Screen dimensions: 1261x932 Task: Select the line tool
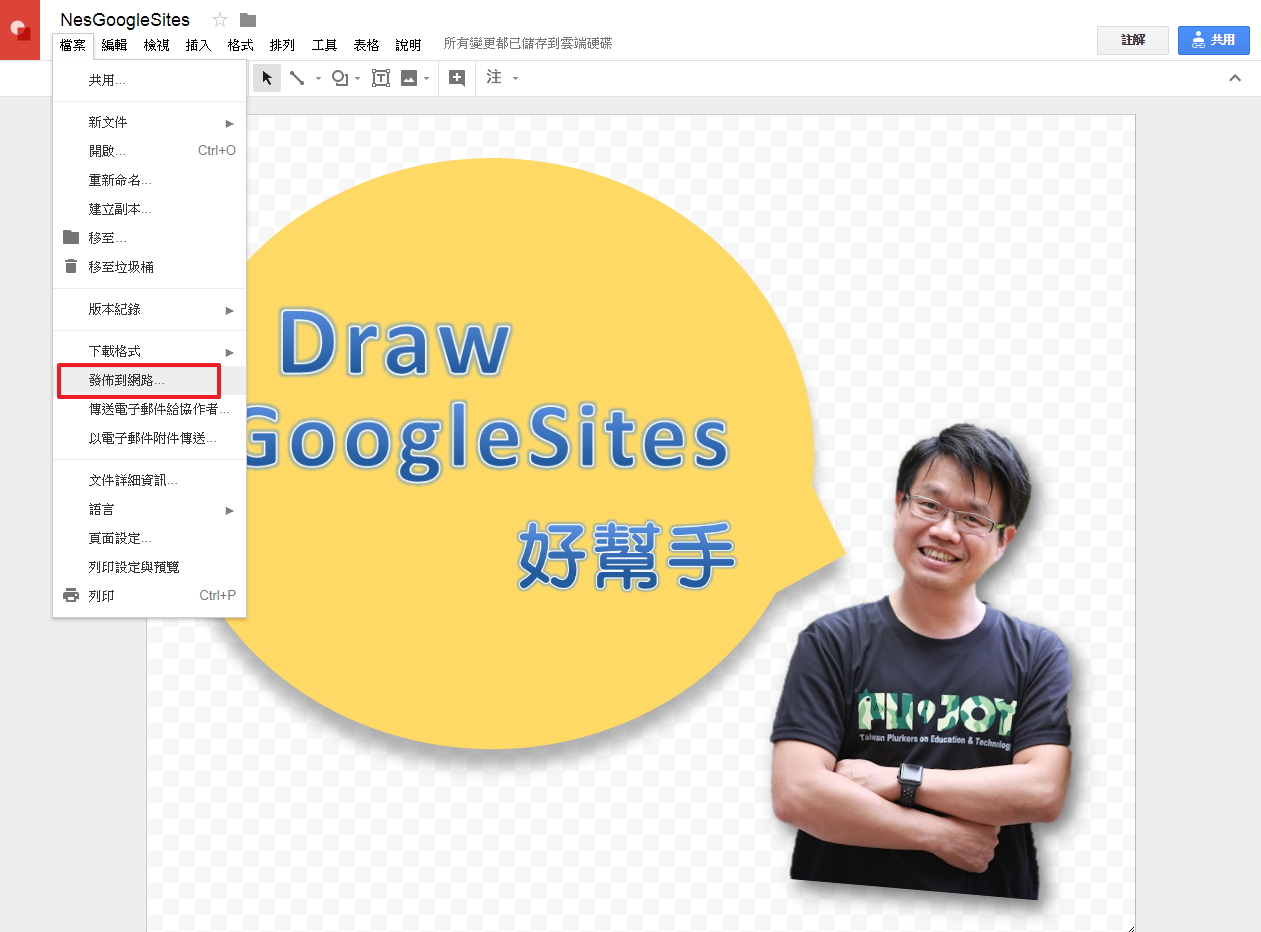[x=297, y=78]
